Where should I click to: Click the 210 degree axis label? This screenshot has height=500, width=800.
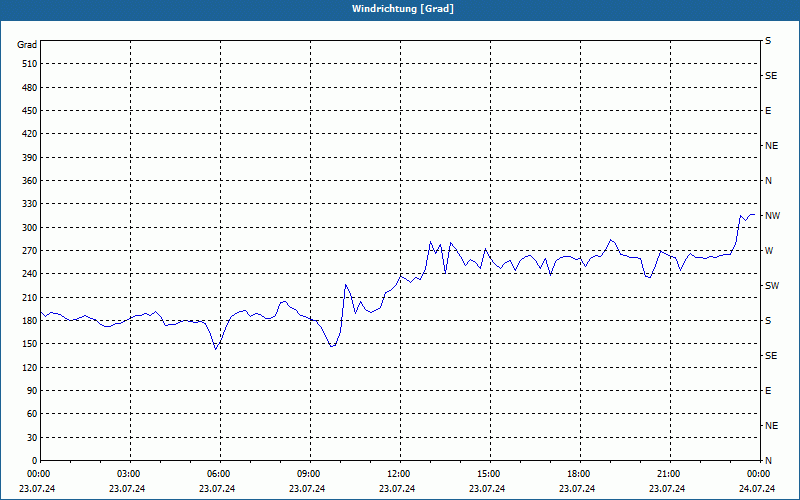[29, 297]
